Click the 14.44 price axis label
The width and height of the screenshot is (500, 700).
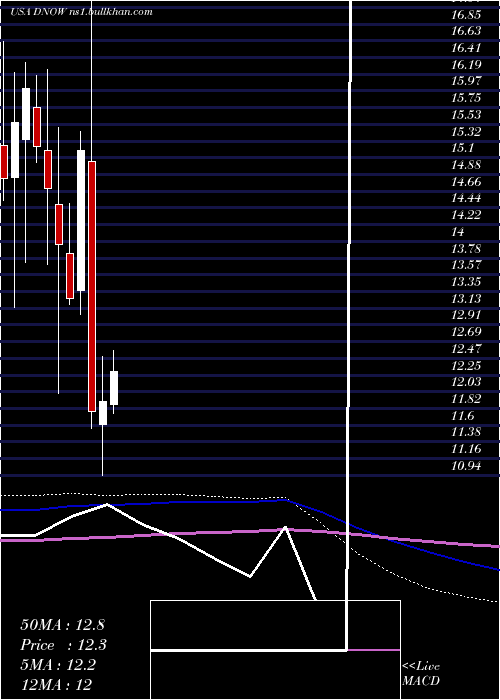(x=466, y=198)
